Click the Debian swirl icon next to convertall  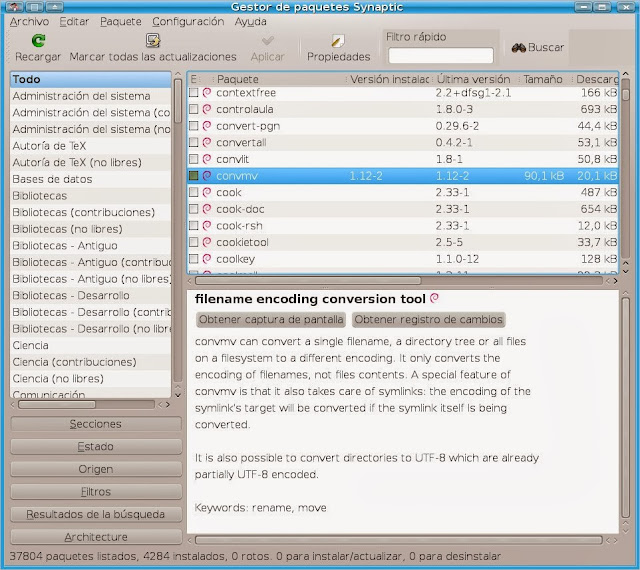coord(207,142)
